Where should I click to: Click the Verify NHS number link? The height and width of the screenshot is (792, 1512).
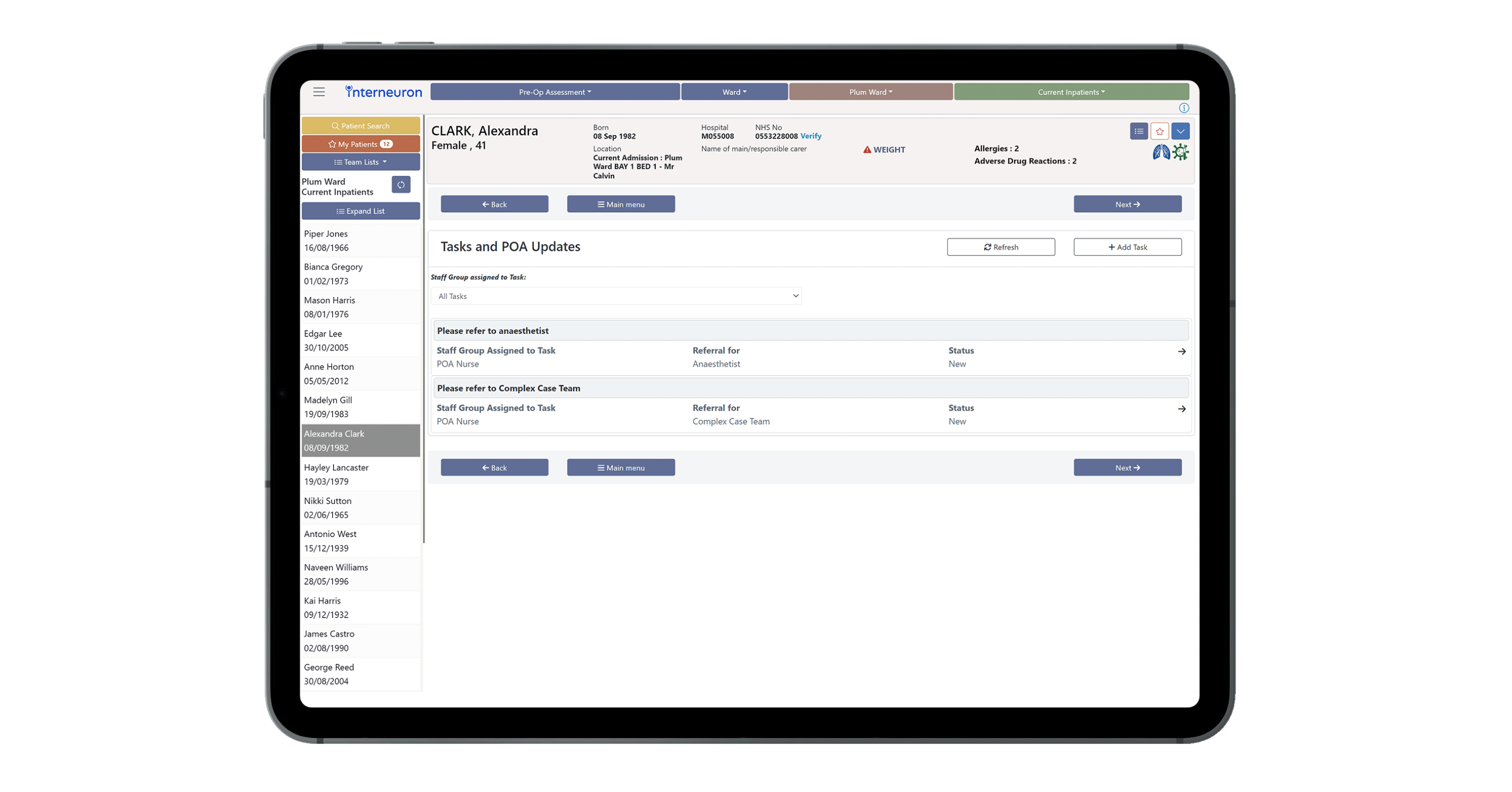click(x=810, y=136)
